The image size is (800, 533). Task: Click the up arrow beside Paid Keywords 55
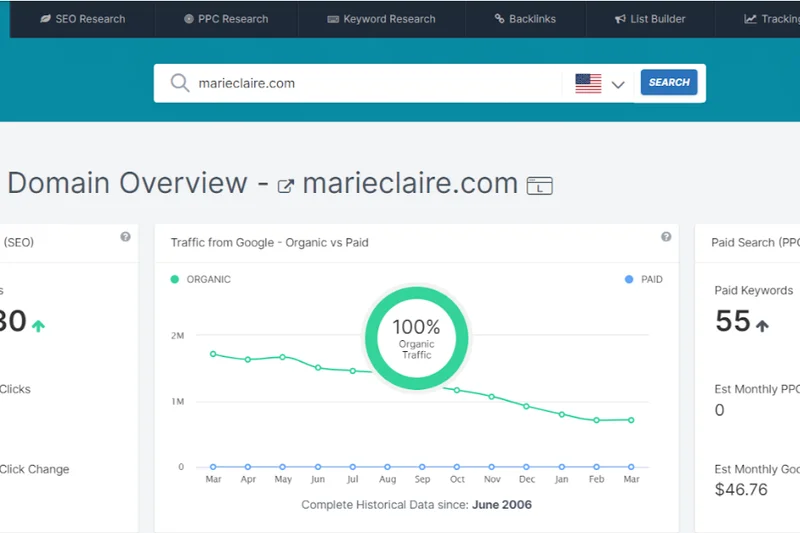tap(762, 325)
